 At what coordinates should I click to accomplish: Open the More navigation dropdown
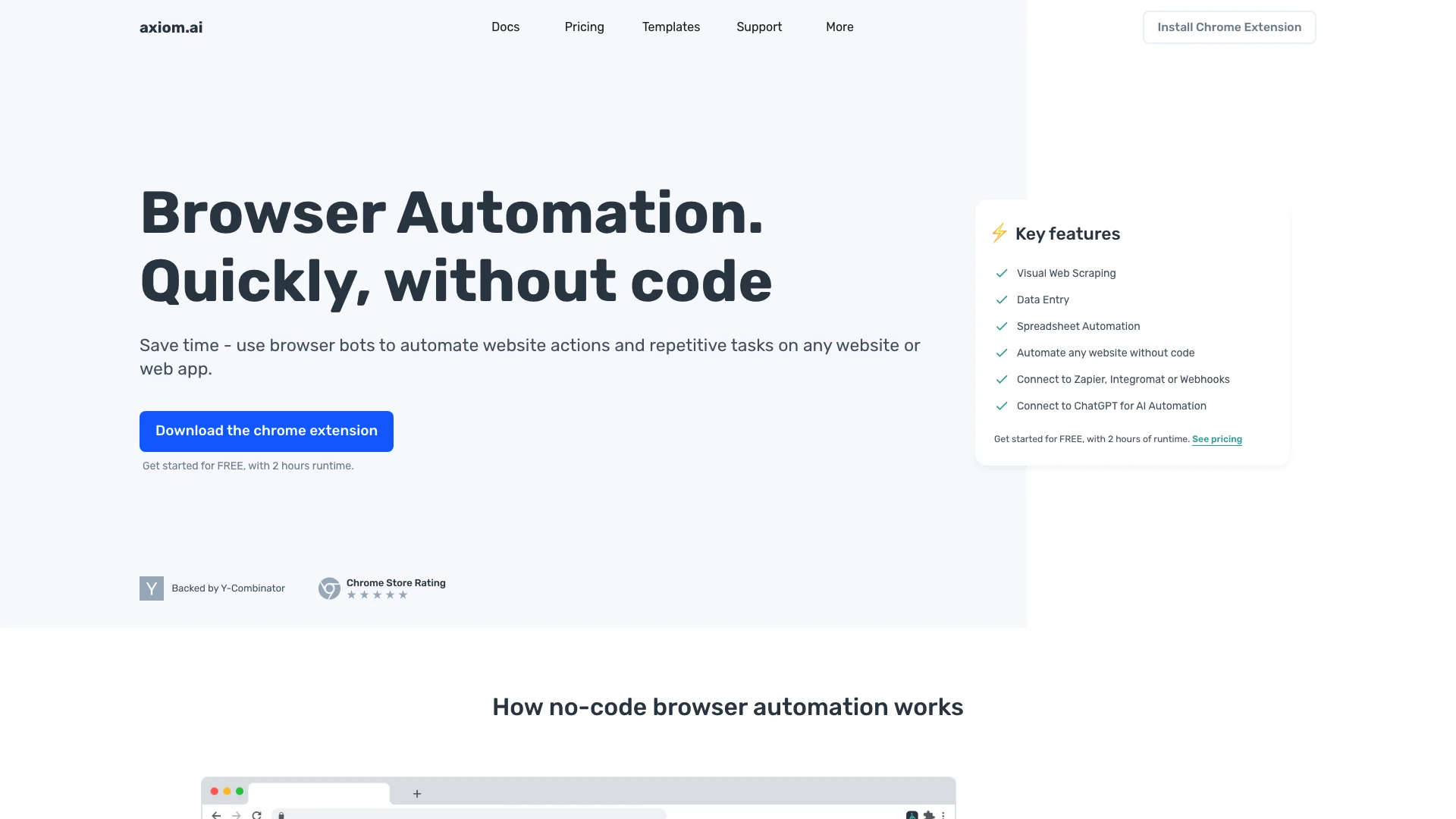(x=839, y=27)
